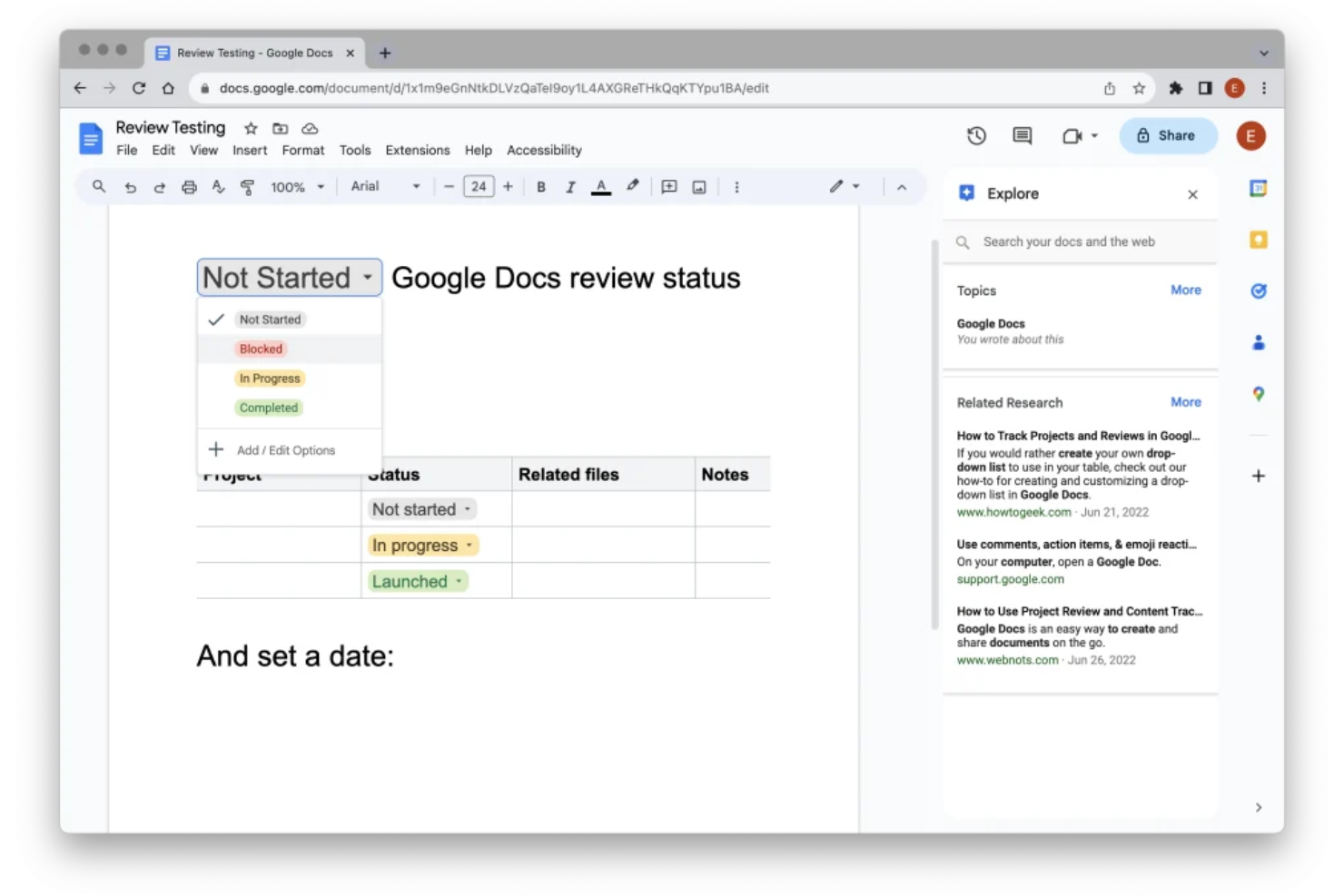Open Google account avatar E in Docs
This screenshot has width=1344, height=896.
click(x=1250, y=136)
